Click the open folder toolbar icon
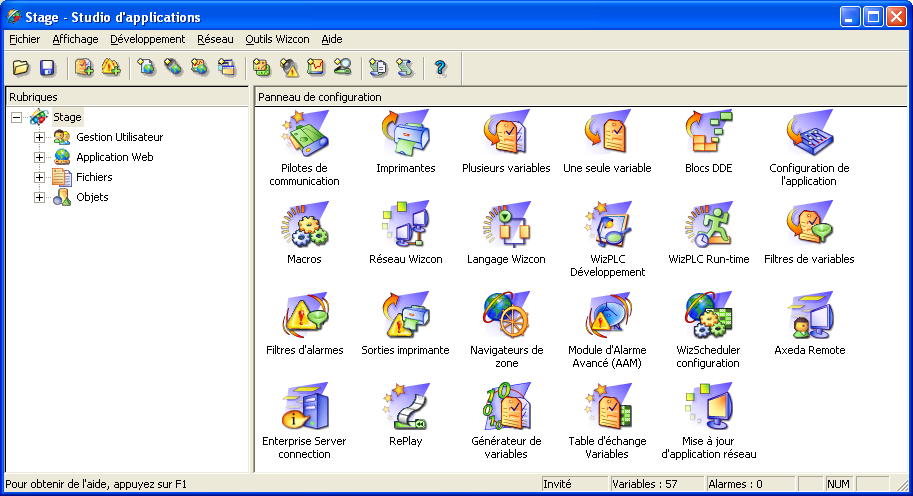Viewport: 913px width, 496px height. tap(21, 68)
